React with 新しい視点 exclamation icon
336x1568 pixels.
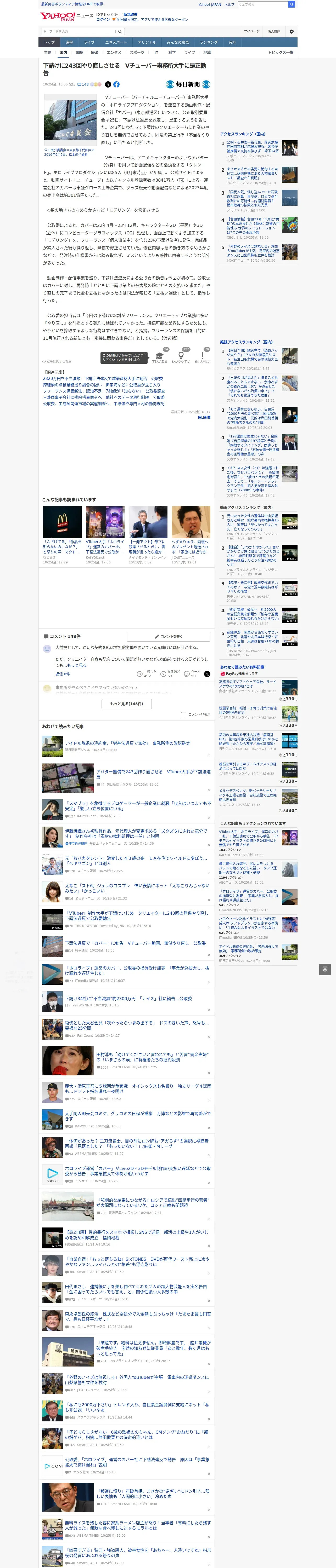click(203, 355)
